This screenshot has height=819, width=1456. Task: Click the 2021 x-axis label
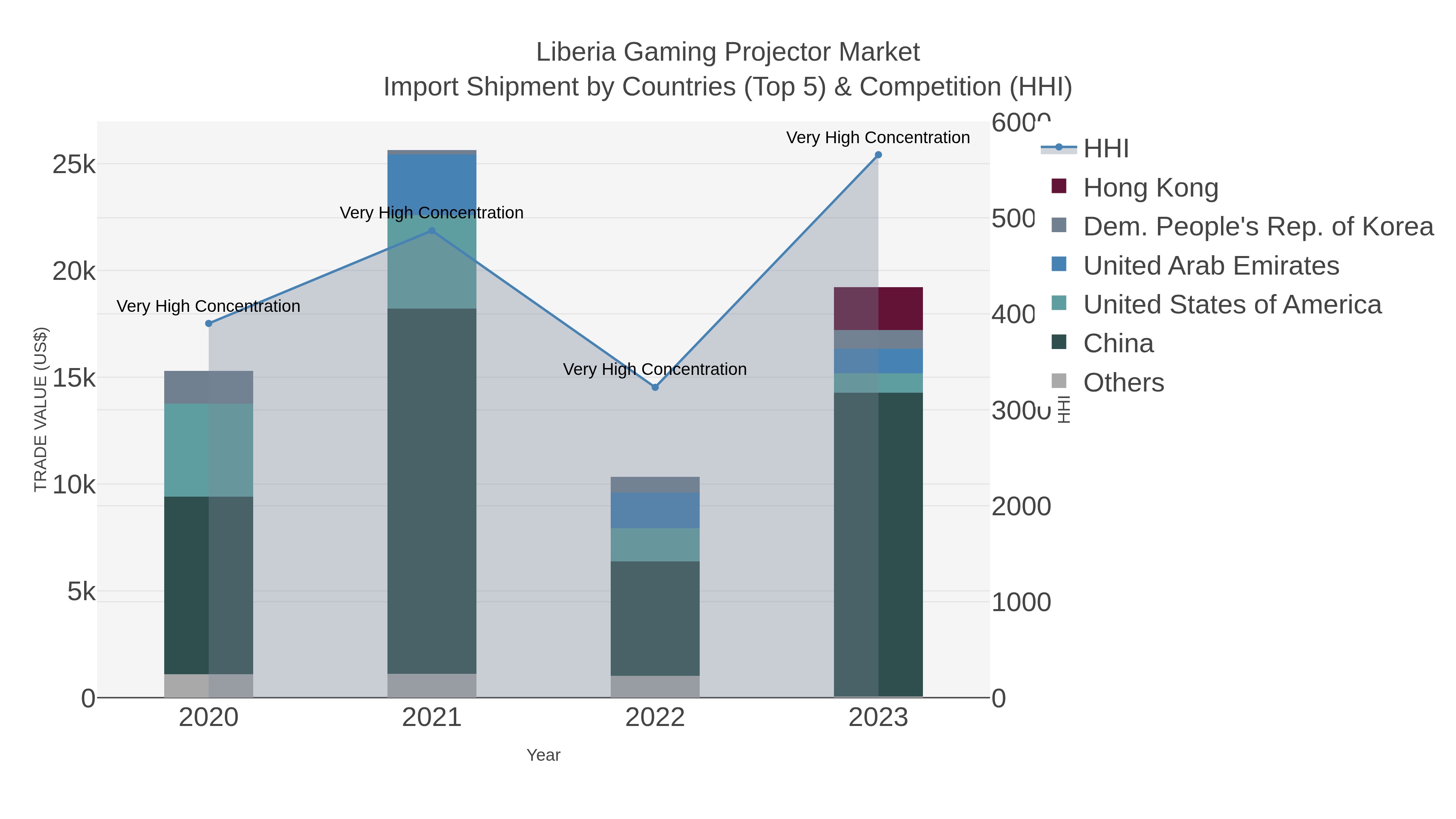coord(432,718)
